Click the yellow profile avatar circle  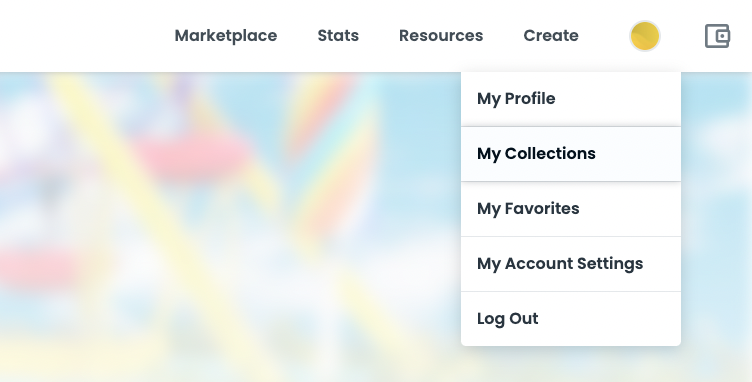point(645,36)
